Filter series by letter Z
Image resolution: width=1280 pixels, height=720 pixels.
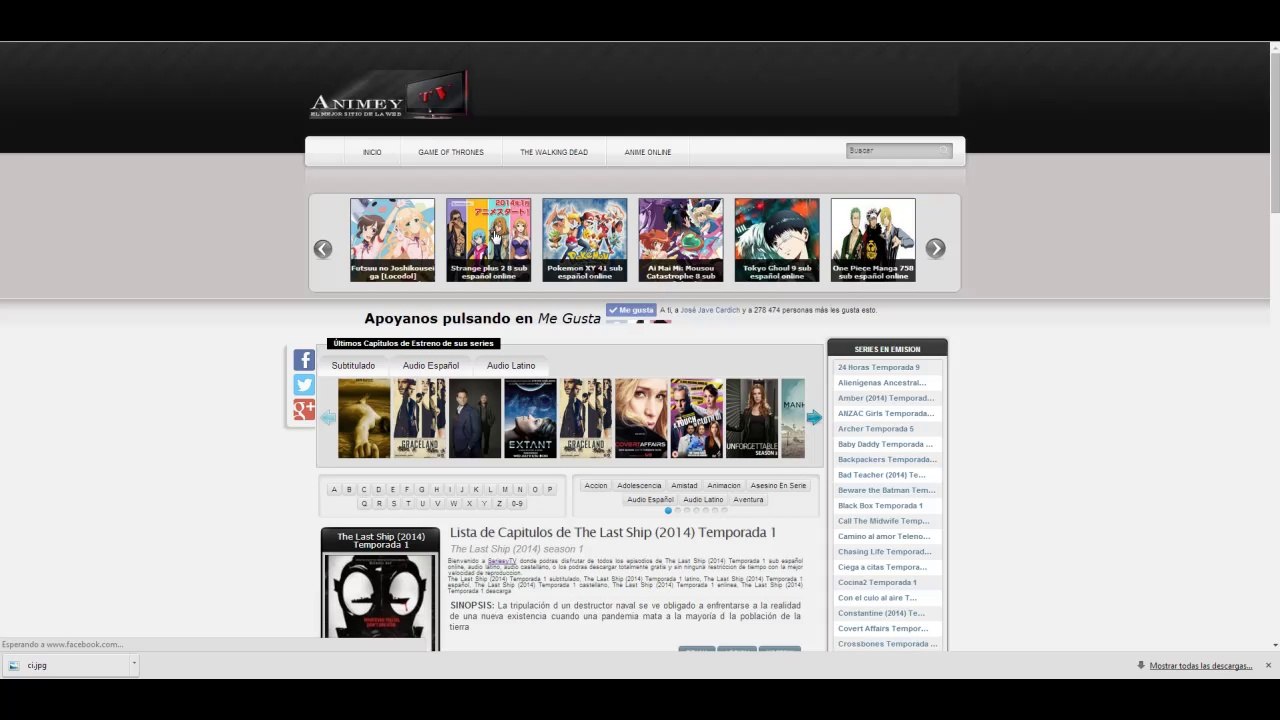click(499, 504)
